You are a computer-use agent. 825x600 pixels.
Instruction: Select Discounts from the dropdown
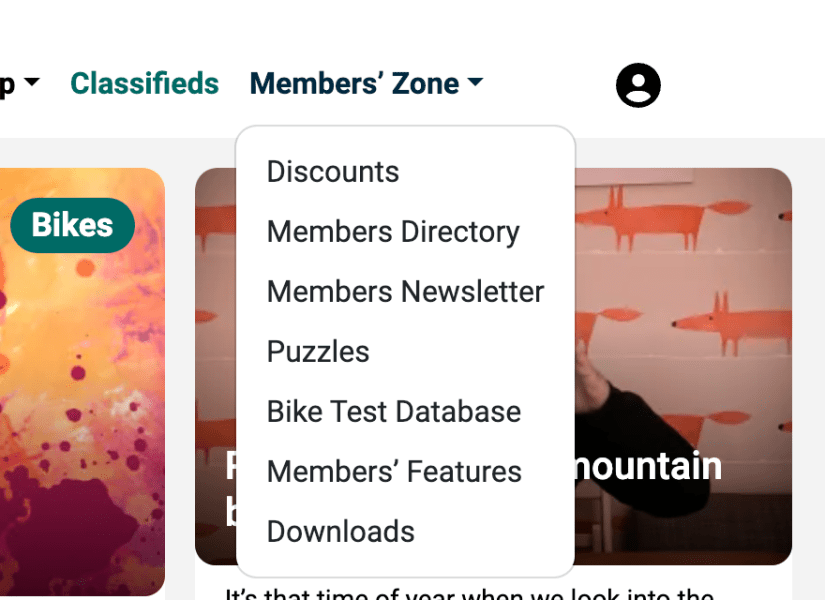click(333, 172)
